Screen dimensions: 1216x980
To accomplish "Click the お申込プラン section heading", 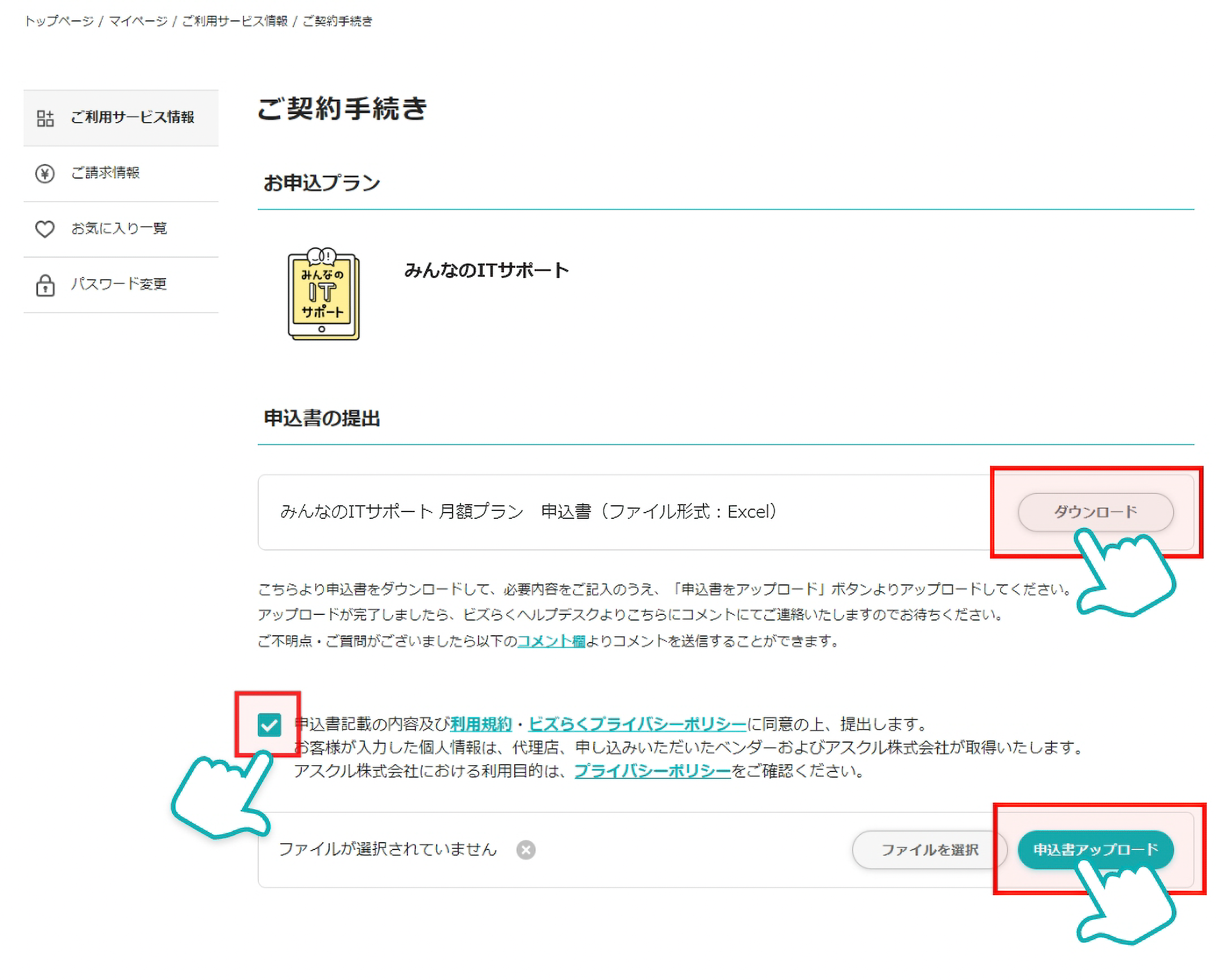I will coord(322,183).
